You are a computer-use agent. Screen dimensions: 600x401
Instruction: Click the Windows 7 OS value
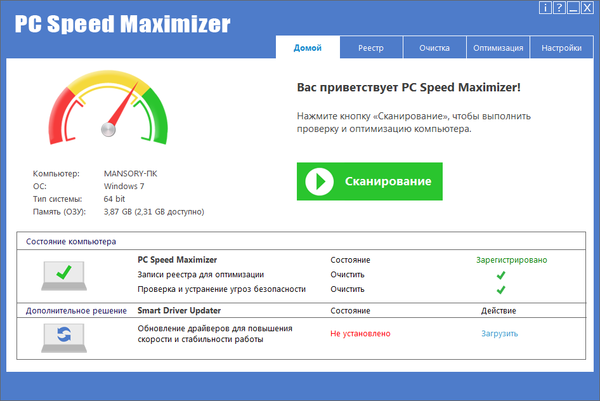point(124,186)
